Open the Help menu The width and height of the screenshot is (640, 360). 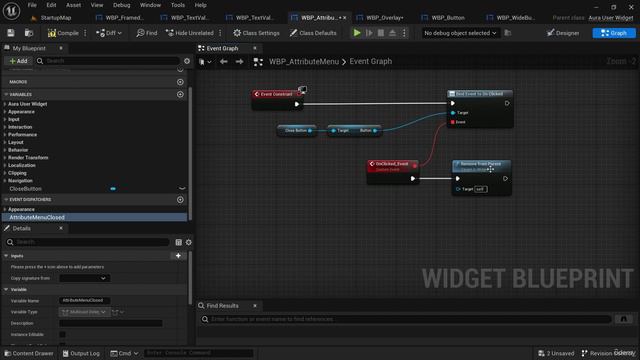(200, 5)
